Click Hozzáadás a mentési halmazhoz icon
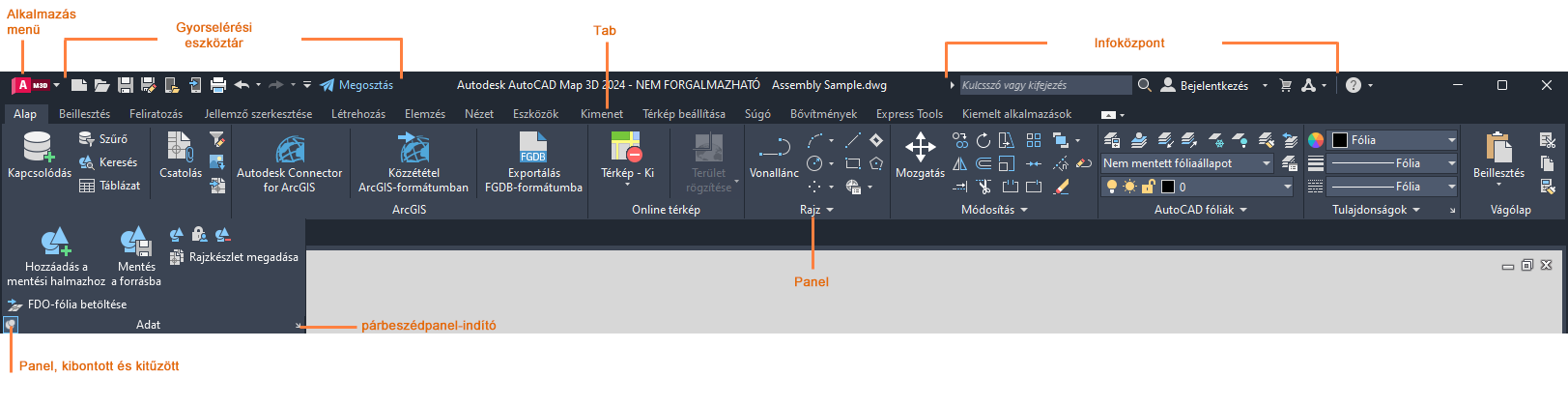The width and height of the screenshot is (1568, 406). click(55, 242)
